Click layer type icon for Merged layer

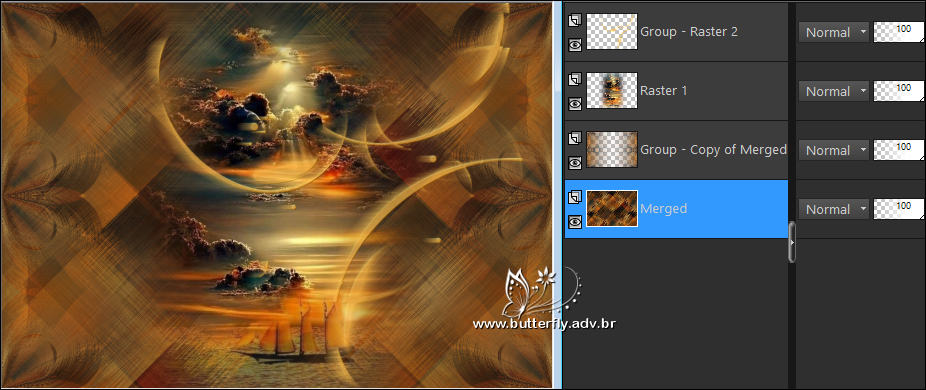575,198
